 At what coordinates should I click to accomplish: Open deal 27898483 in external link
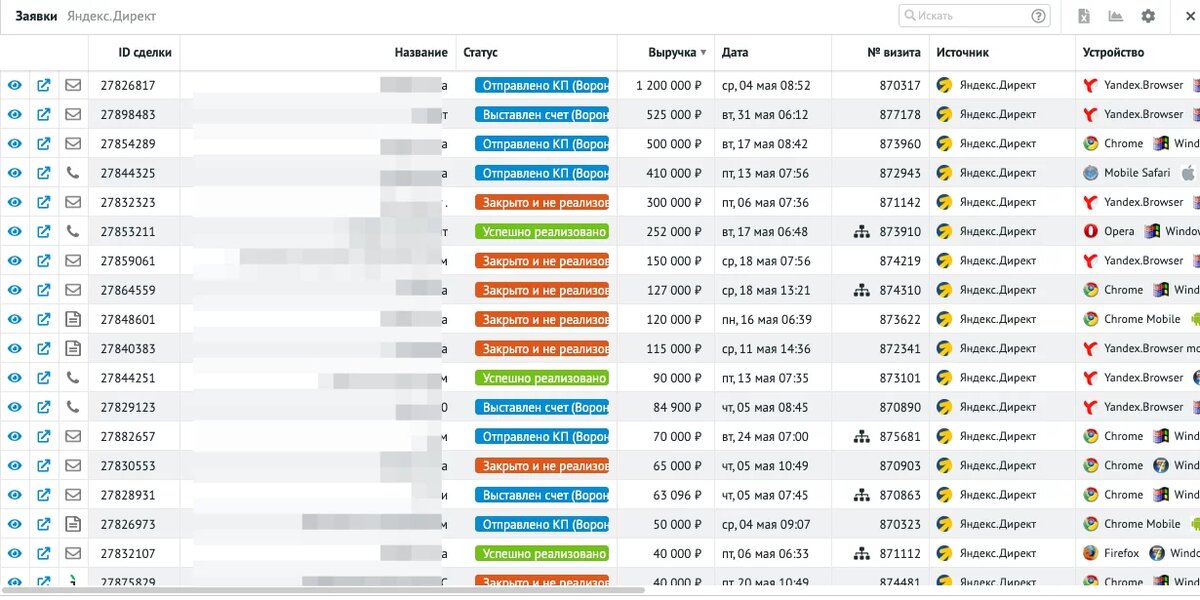pos(44,115)
